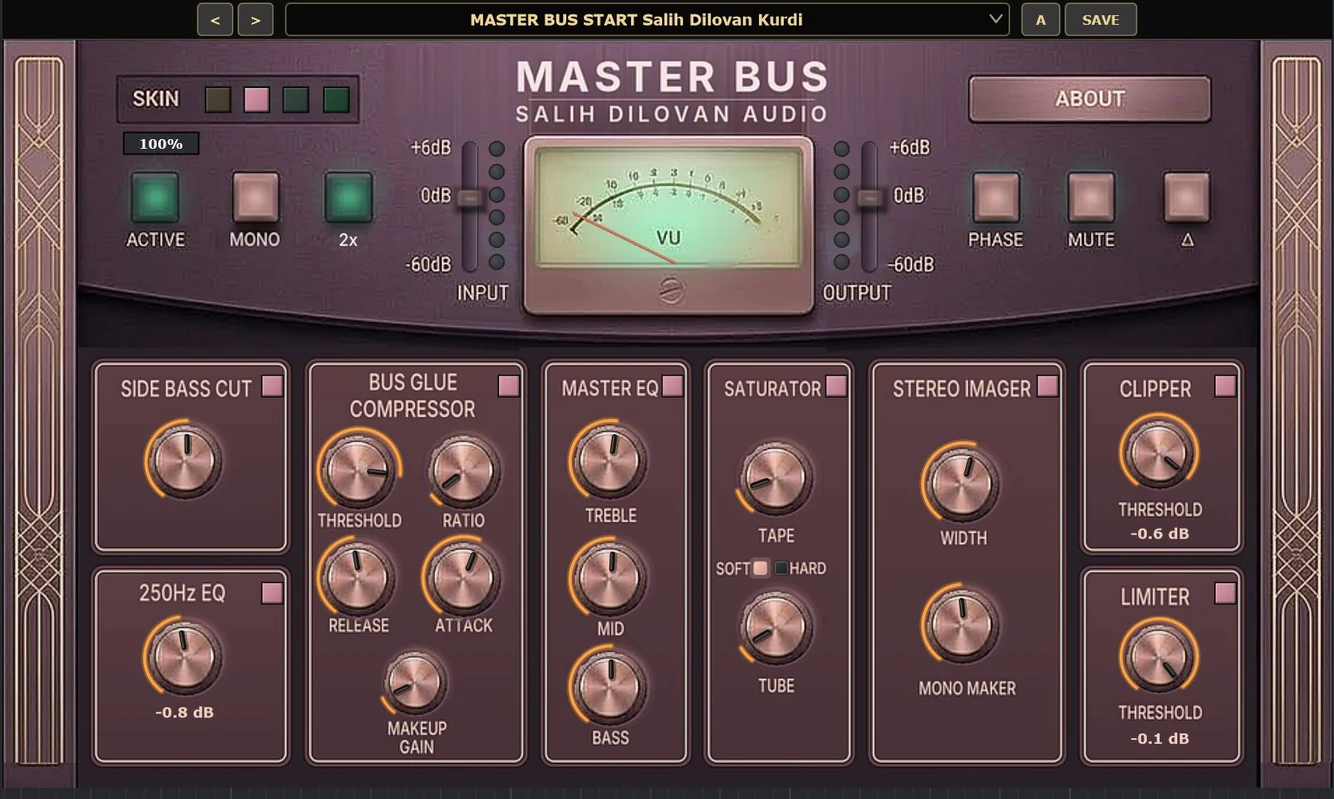
Task: Enable the STEREO IMAGER module
Action: (1047, 386)
